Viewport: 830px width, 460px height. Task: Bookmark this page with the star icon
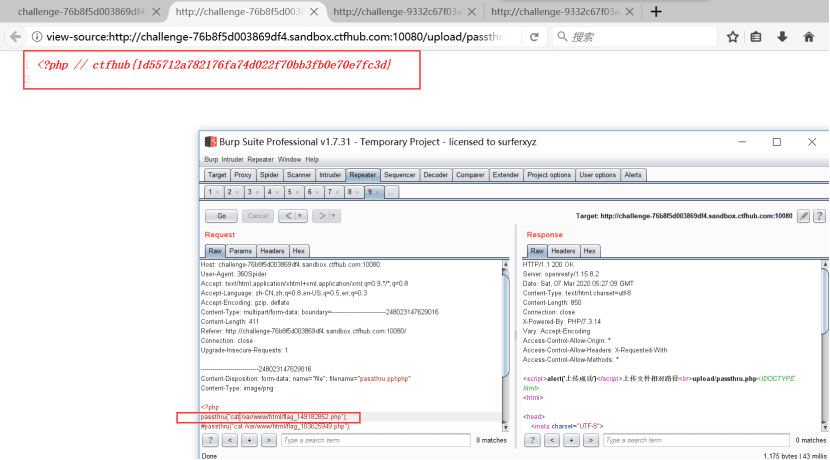click(x=732, y=37)
